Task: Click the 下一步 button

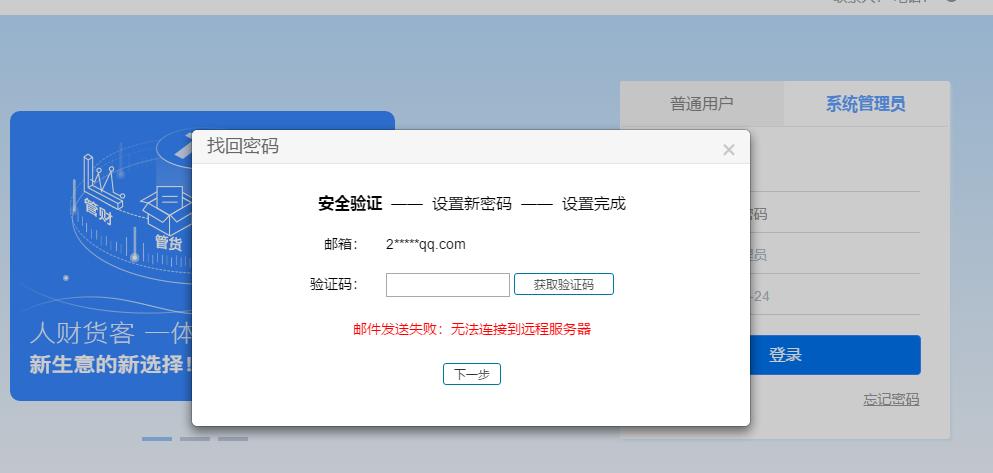Action: [x=472, y=374]
